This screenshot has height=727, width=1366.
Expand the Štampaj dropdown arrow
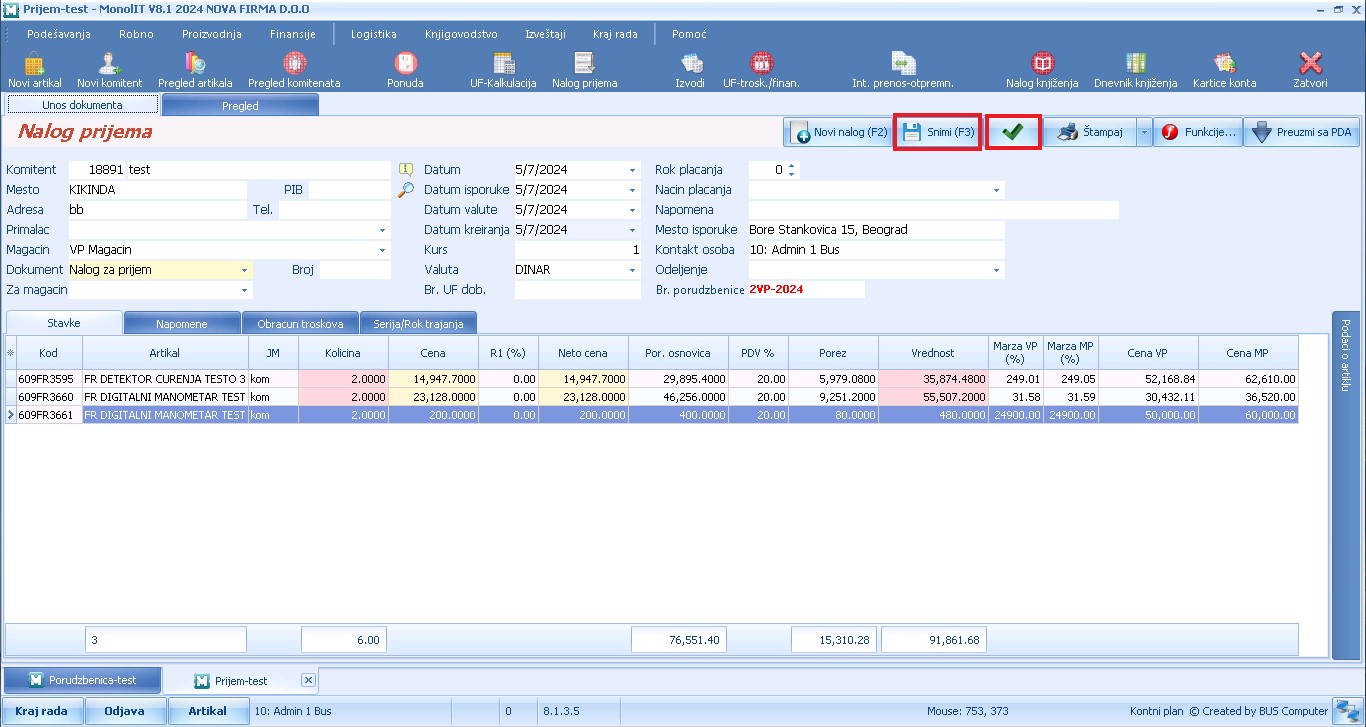click(x=1144, y=132)
